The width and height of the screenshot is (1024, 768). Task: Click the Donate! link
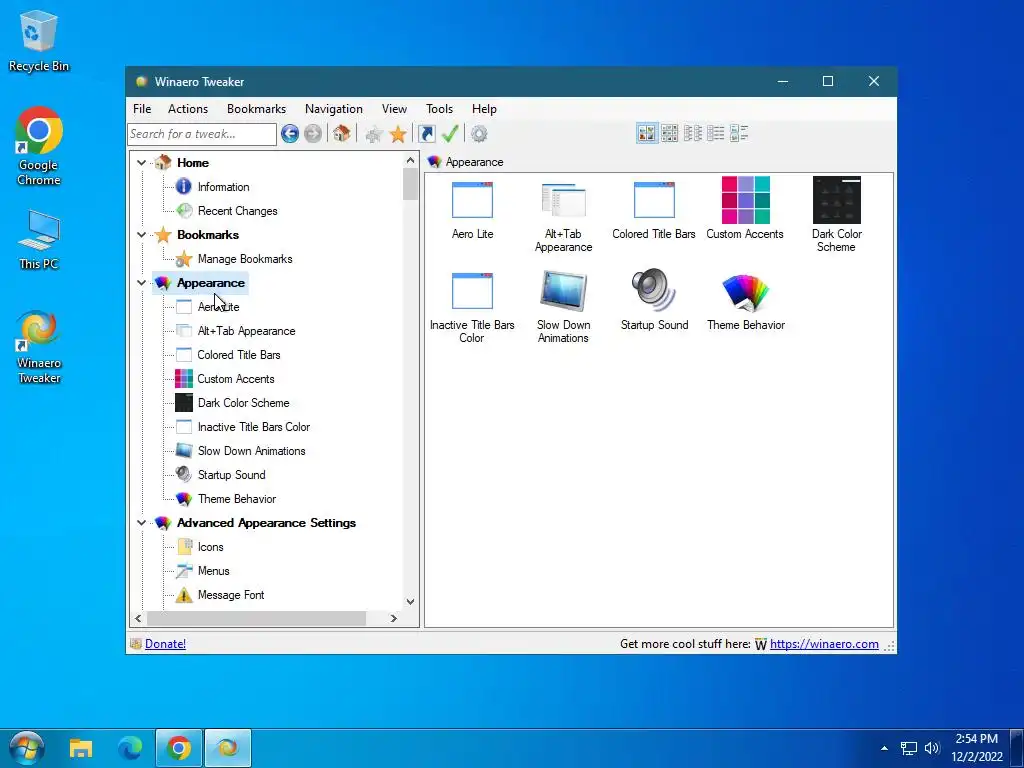[x=165, y=644]
